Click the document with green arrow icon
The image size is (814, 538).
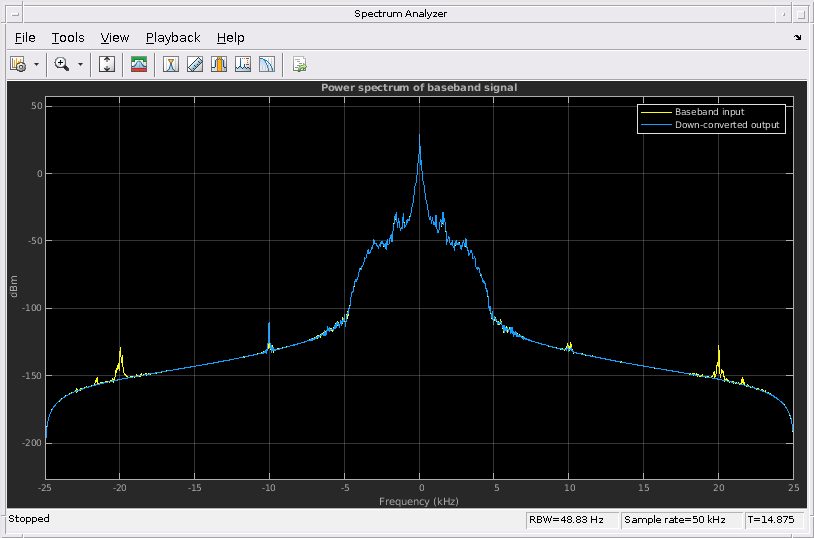click(x=299, y=64)
